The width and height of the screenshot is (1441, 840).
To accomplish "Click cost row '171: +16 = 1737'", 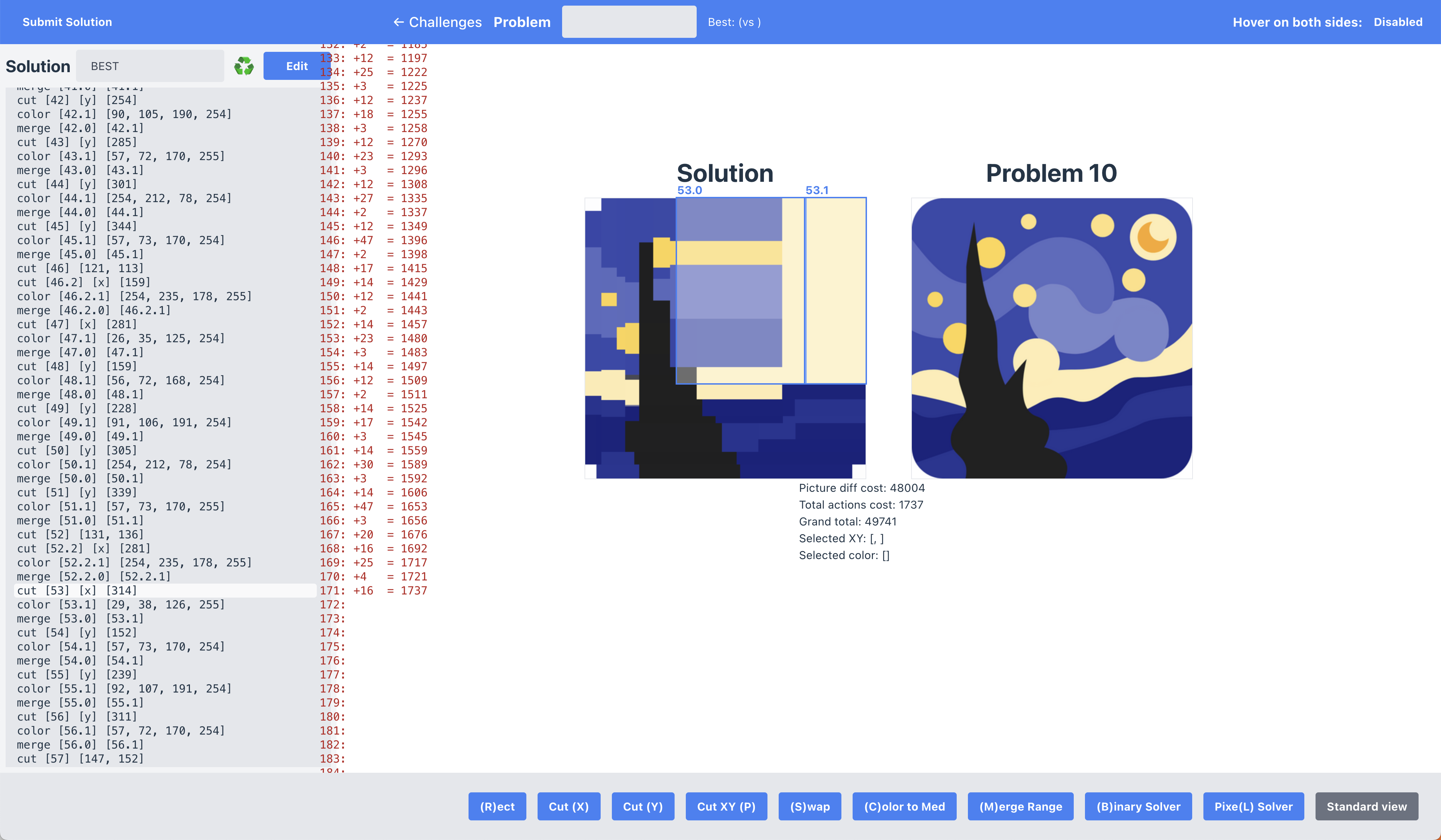I will pos(374,590).
